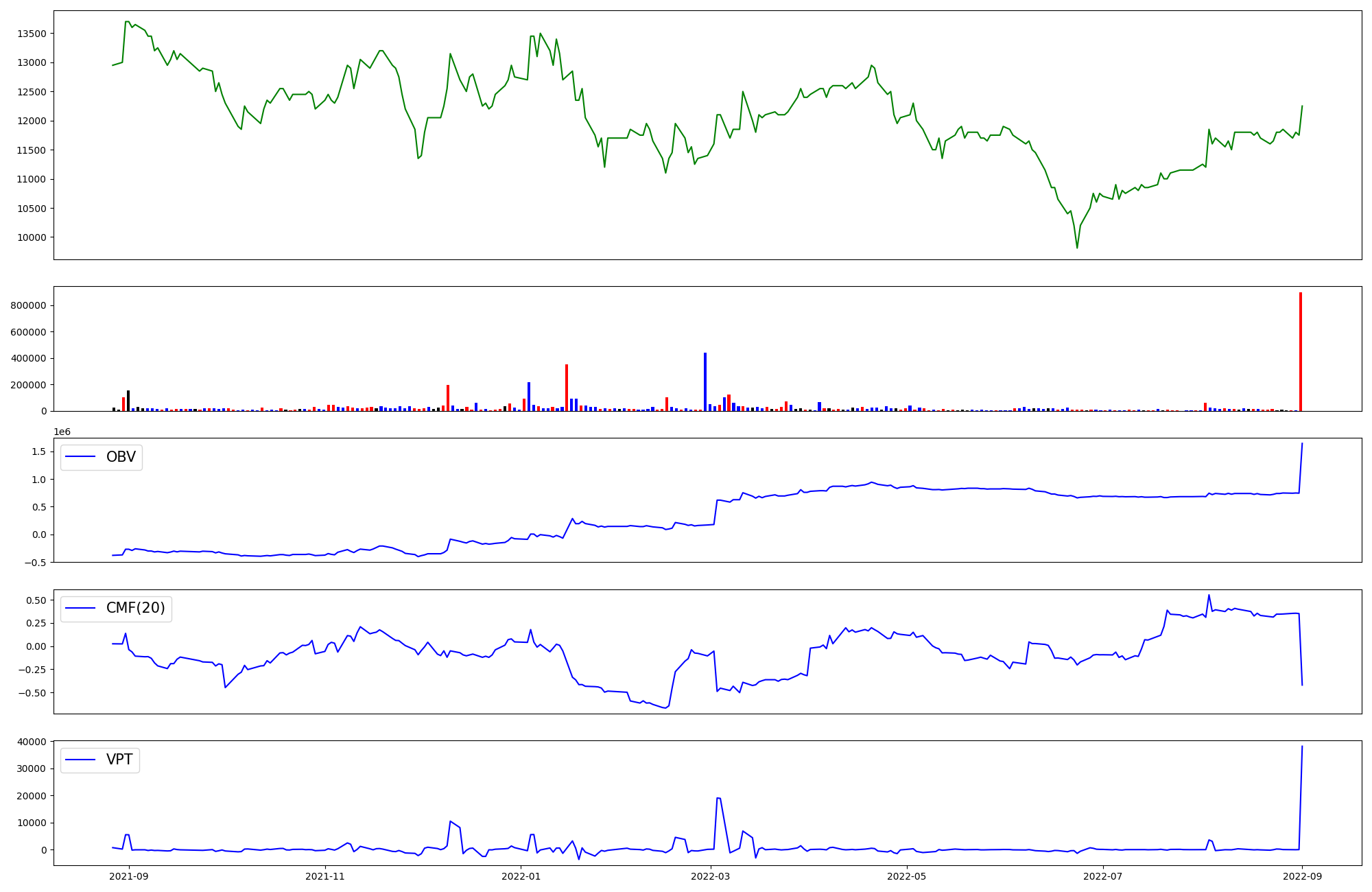Click the lowest point of green price line

[x=1077, y=248]
